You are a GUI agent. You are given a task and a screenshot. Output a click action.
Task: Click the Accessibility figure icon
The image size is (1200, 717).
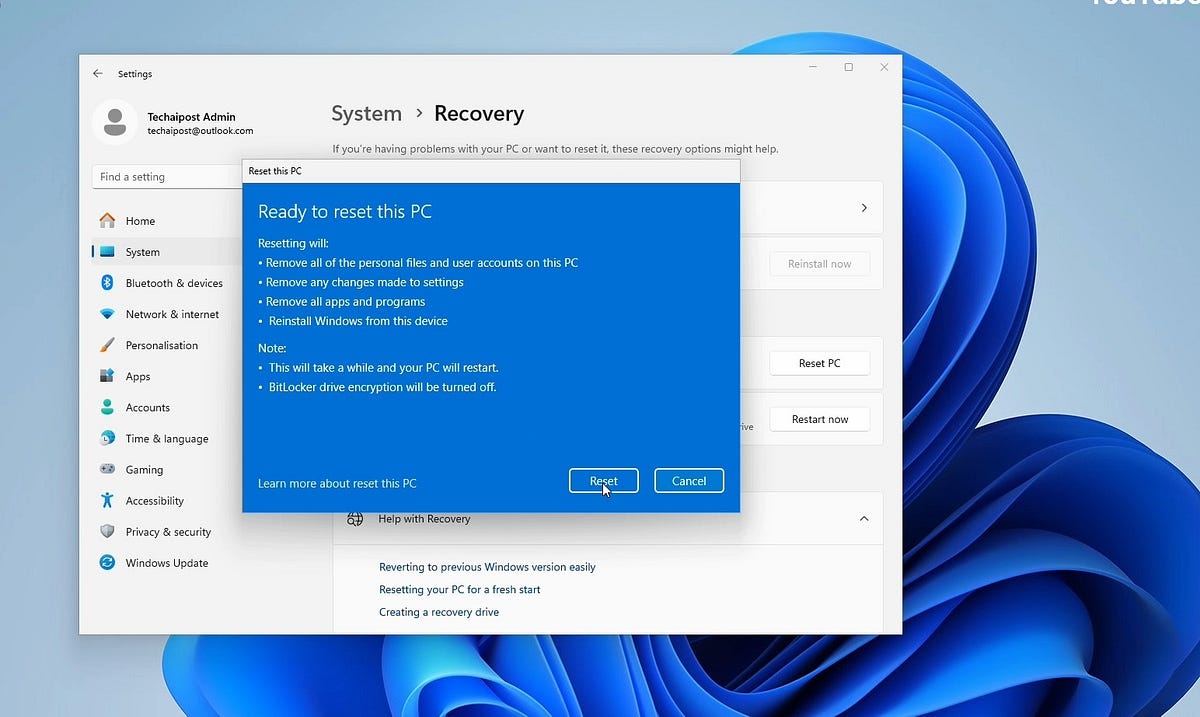pos(107,500)
